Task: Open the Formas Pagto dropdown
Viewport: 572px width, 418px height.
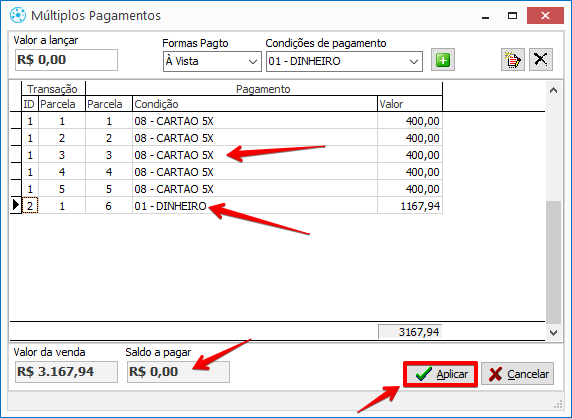Action: pyautogui.click(x=212, y=61)
